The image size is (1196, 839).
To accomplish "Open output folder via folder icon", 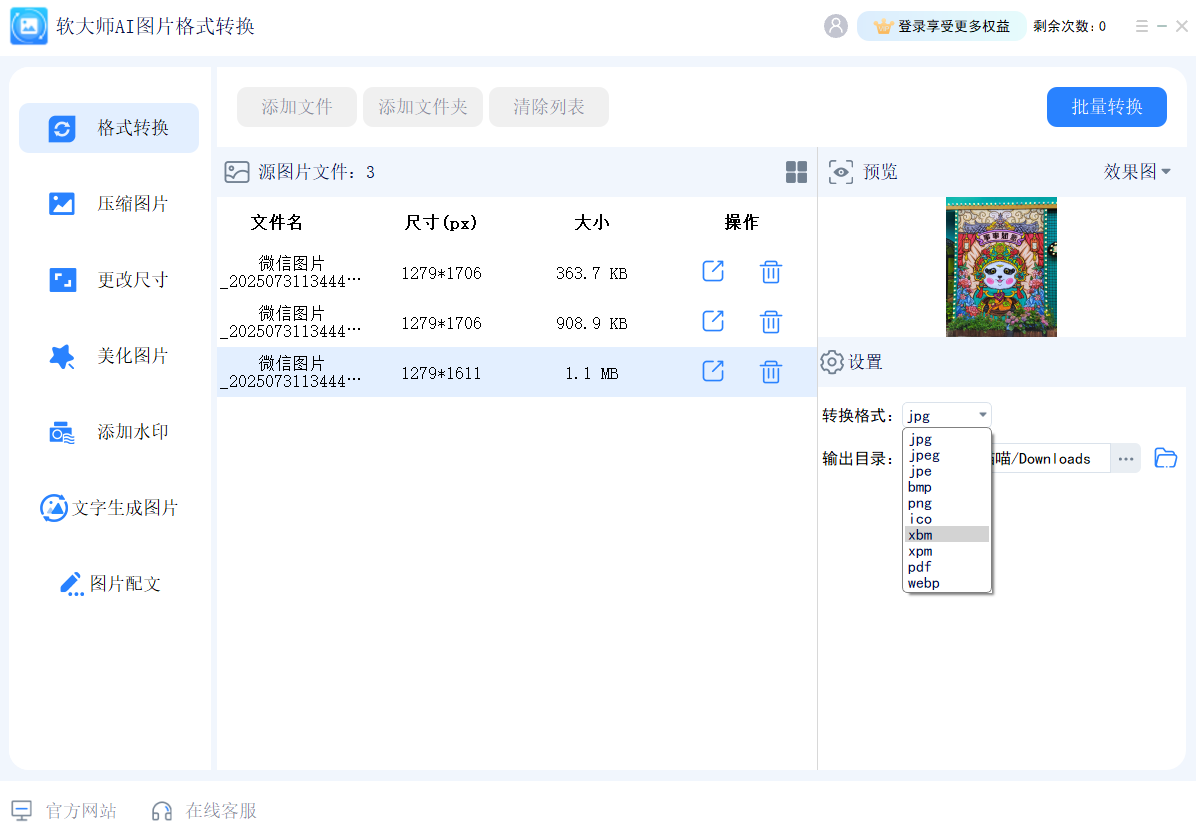I will [1165, 457].
